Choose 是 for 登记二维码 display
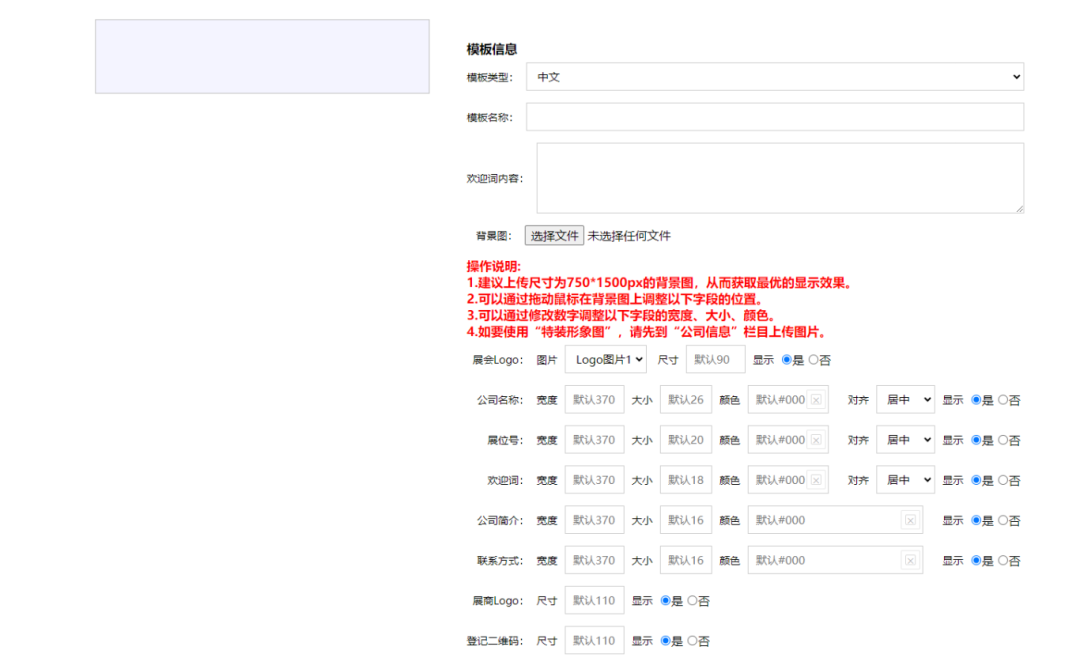The width and height of the screenshot is (1080, 658). pyautogui.click(x=666, y=641)
